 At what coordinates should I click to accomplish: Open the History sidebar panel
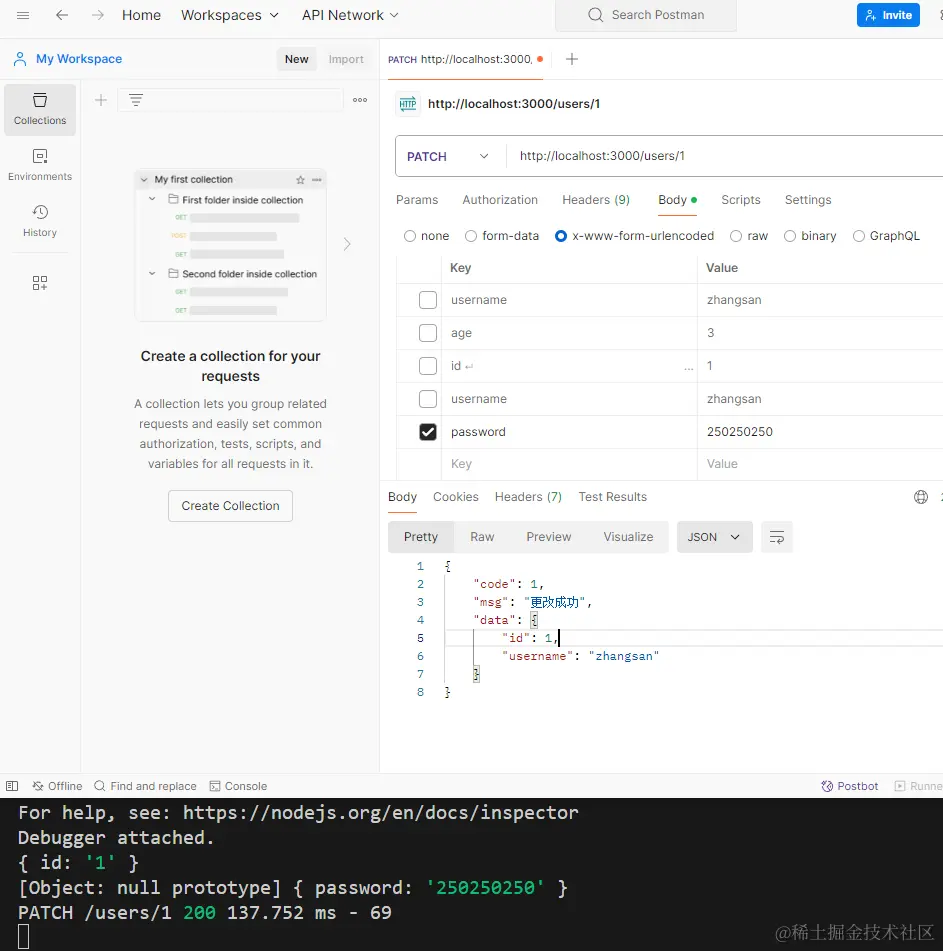click(x=40, y=221)
